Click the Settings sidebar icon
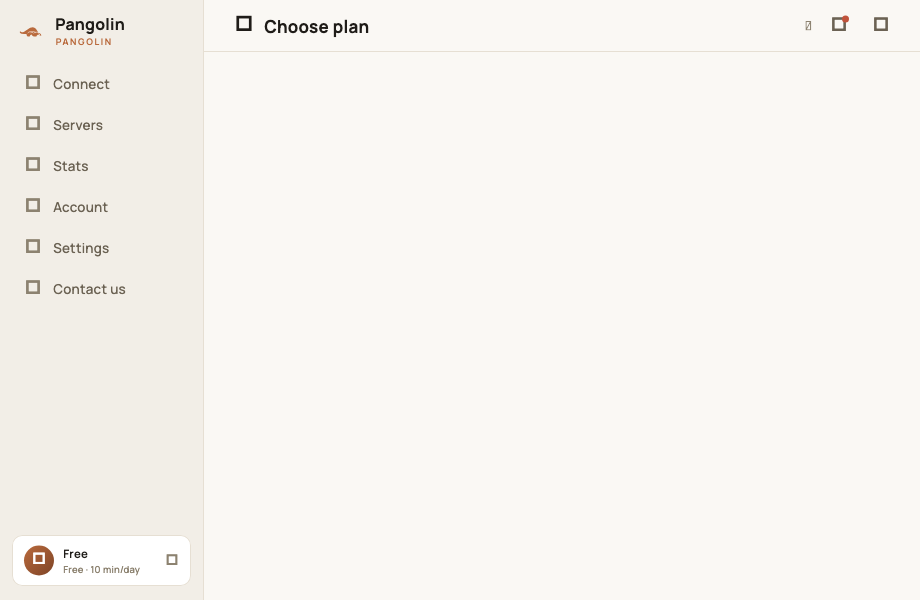This screenshot has height=600, width=920. pos(33,247)
